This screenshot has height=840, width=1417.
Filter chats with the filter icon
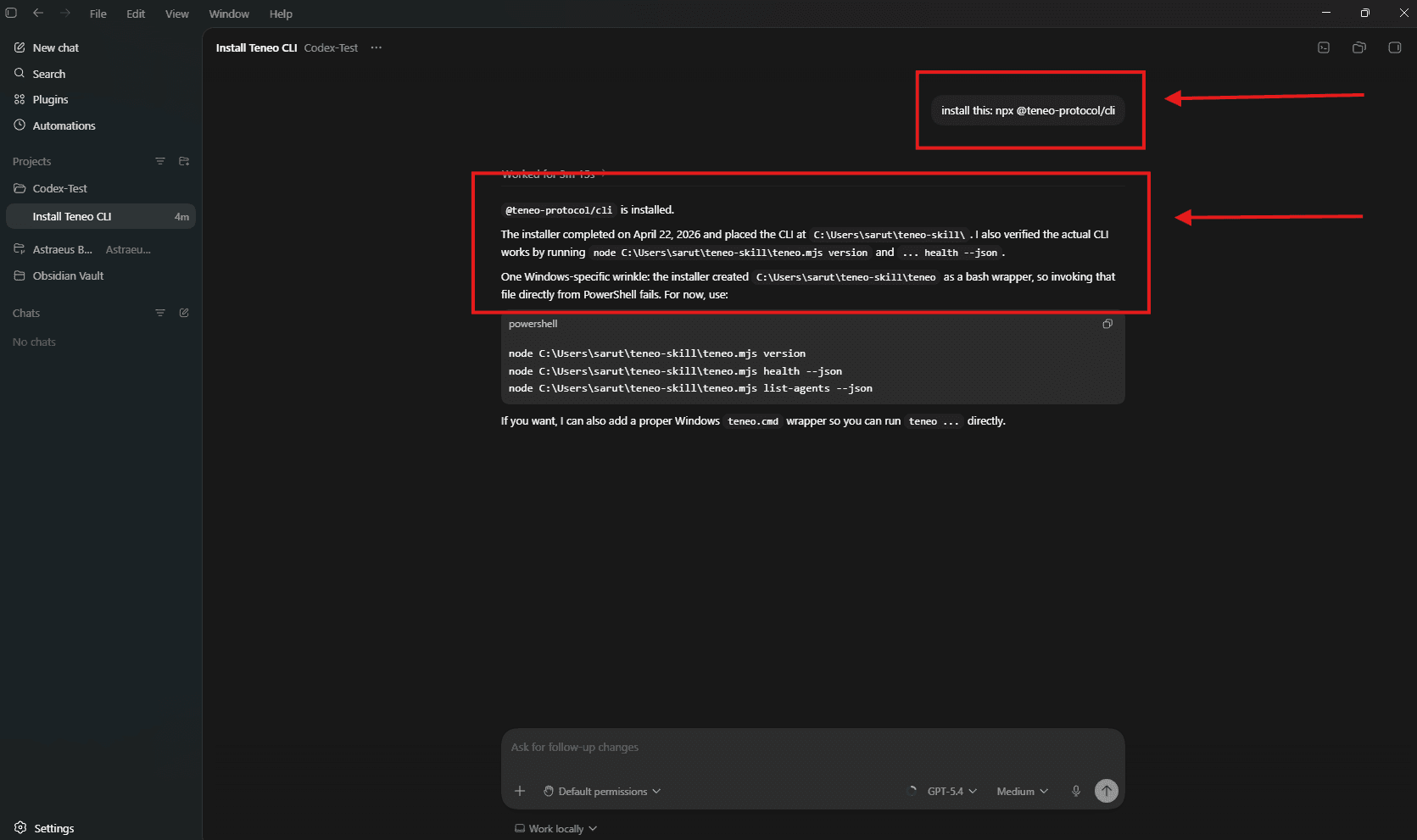160,313
